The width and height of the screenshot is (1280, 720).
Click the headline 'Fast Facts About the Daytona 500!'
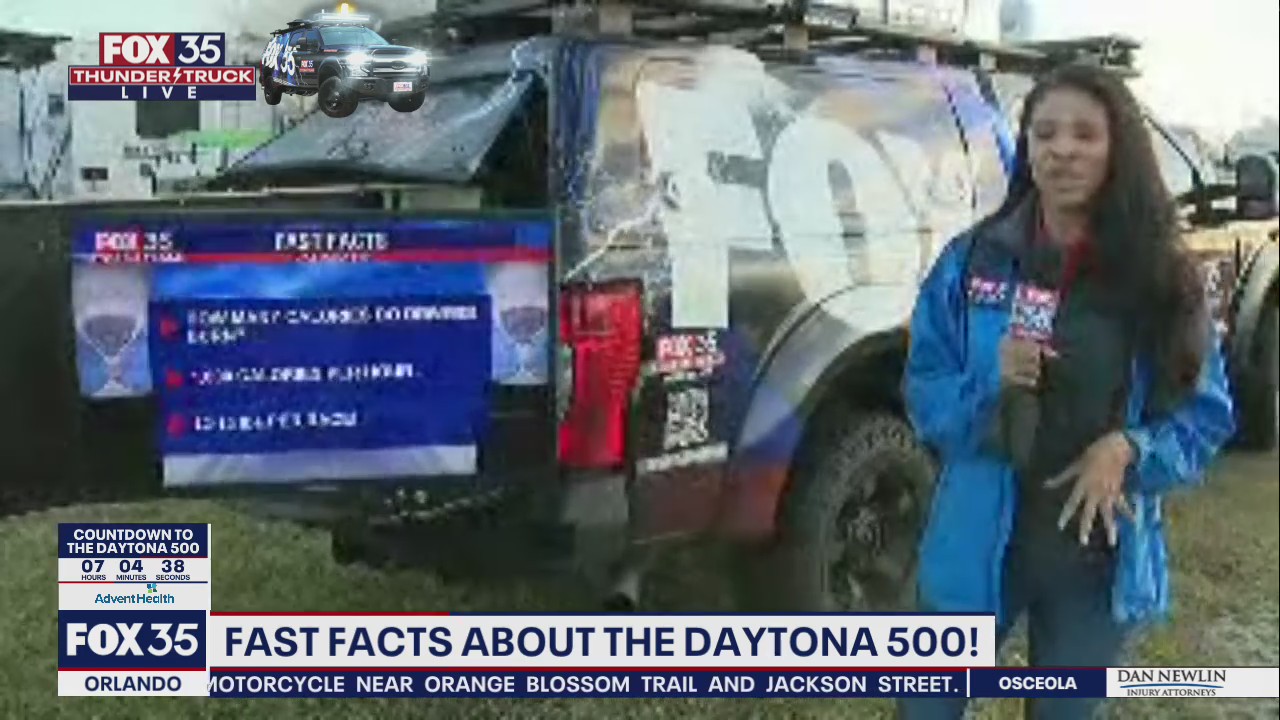[601, 641]
